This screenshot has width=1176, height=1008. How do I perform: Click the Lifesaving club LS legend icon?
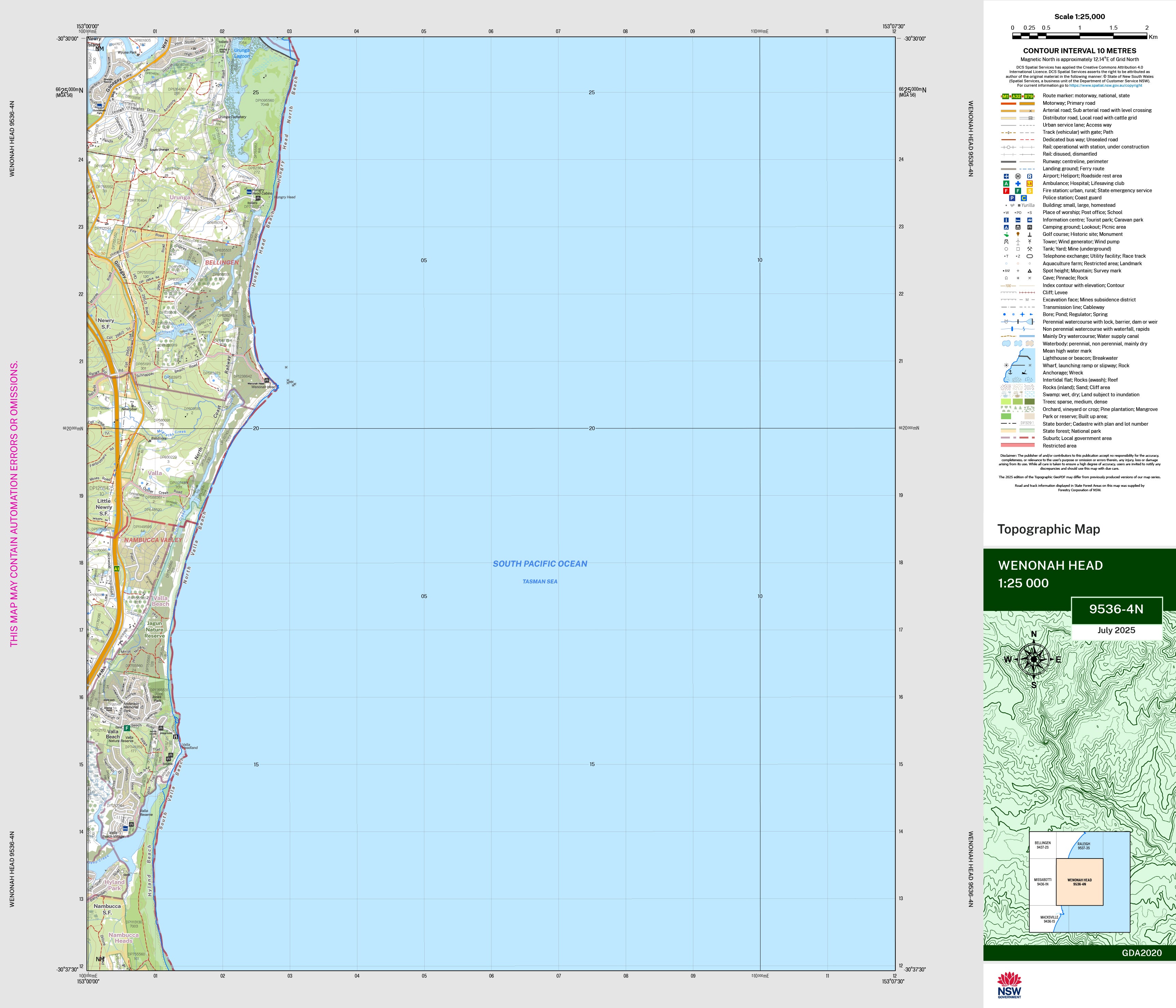pos(1030,183)
